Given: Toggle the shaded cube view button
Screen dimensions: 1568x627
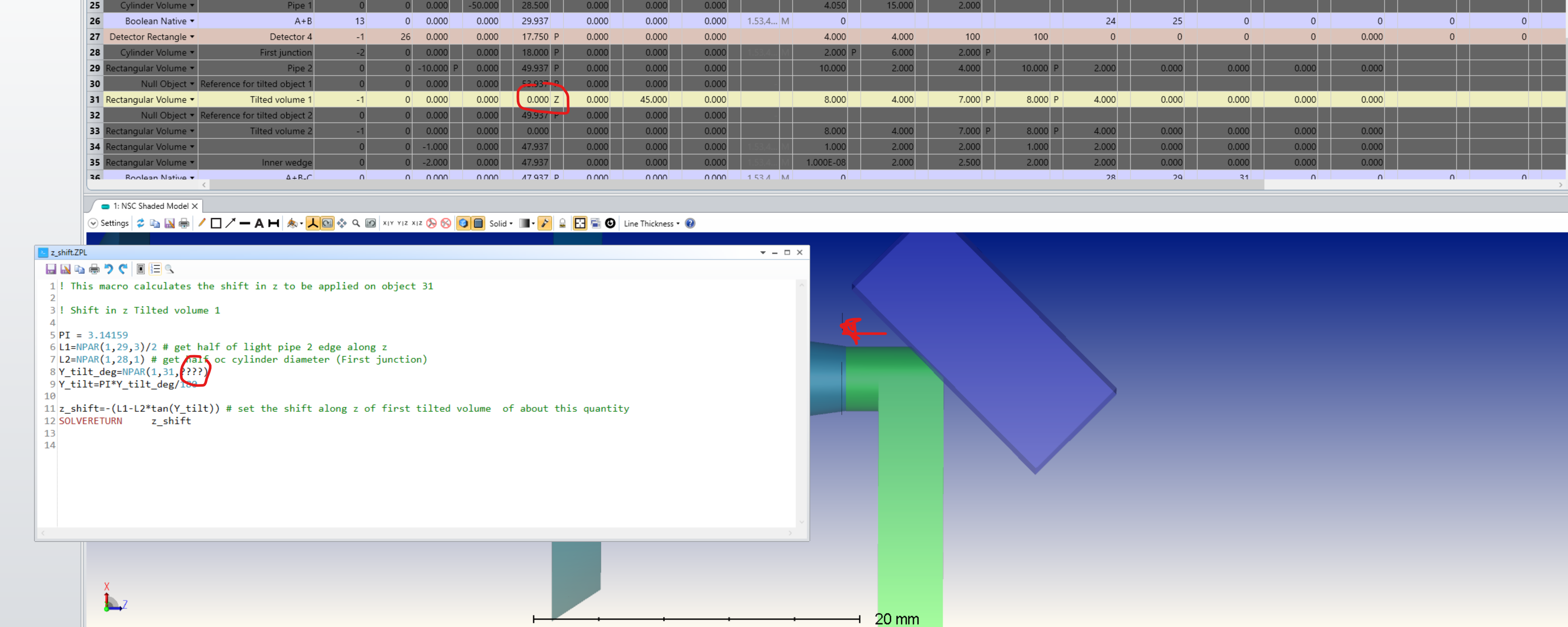Looking at the screenshot, I should [x=463, y=223].
